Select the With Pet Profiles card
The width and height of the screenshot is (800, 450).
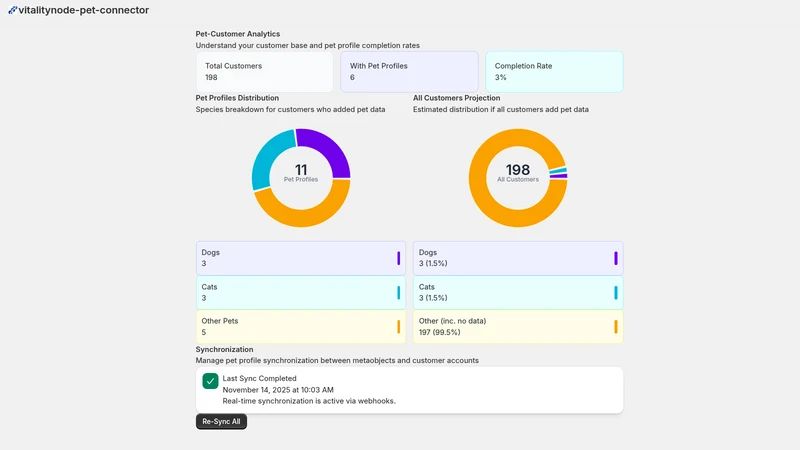coord(409,72)
